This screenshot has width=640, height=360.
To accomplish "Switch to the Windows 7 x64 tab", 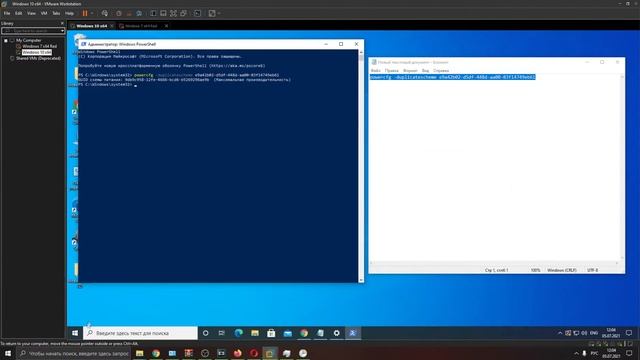I will 141,26.
